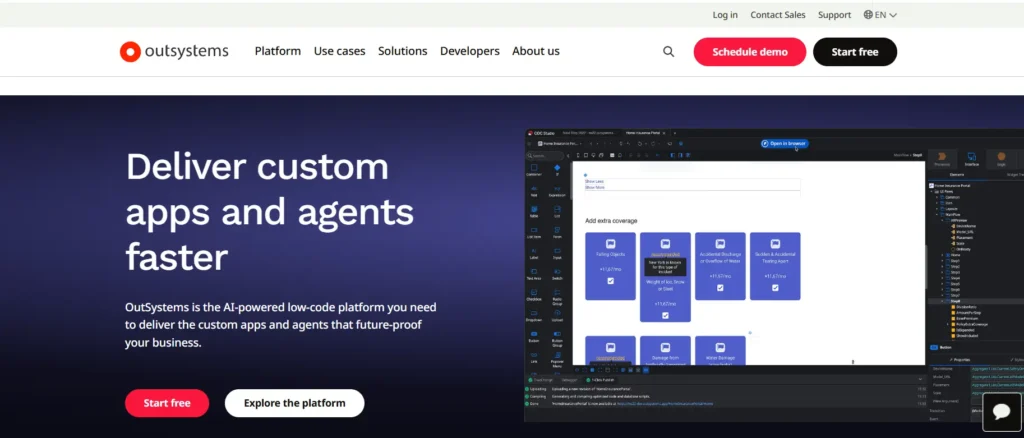1024x438 pixels.
Task: Collapse the UI Flows tree node
Action: [x=932, y=191]
